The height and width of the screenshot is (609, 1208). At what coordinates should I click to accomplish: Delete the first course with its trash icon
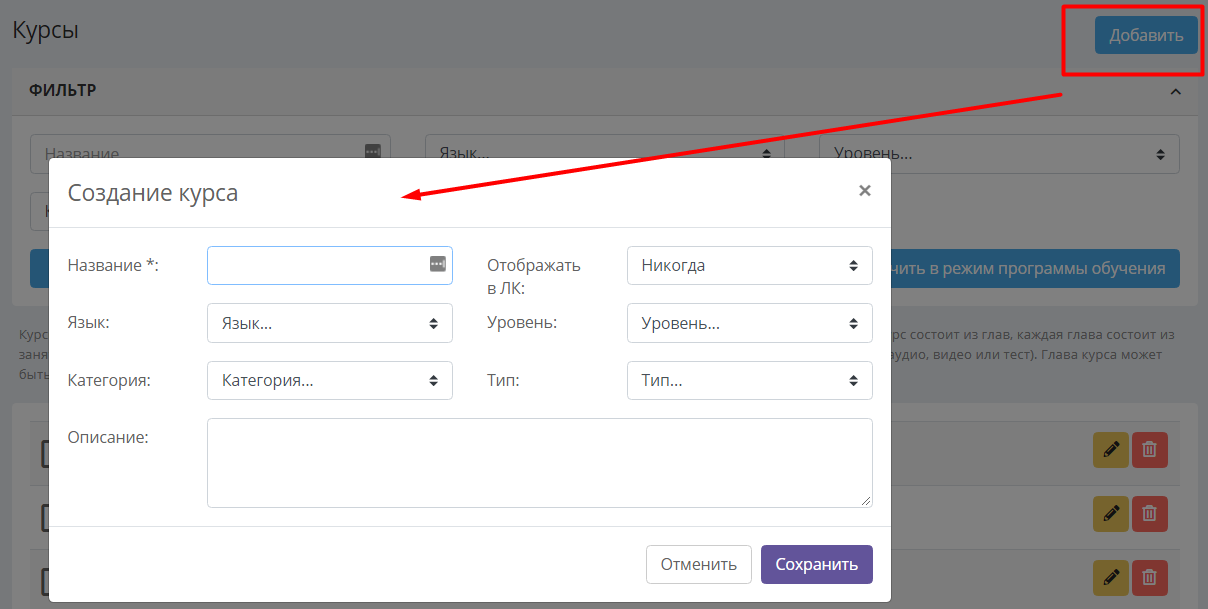(1149, 450)
